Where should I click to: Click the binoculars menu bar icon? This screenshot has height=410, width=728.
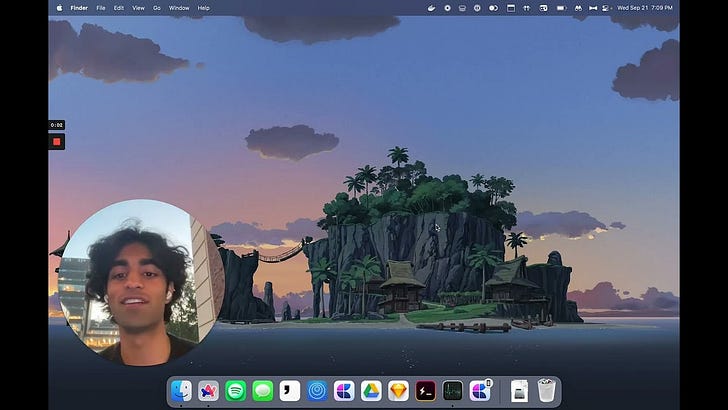(578, 8)
